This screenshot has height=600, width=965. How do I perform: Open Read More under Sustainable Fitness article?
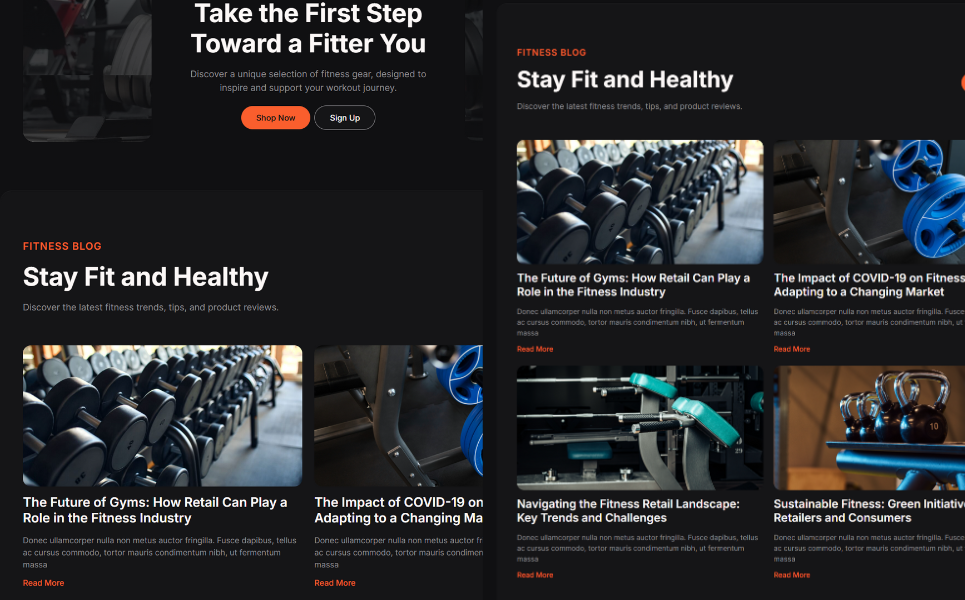coord(791,575)
